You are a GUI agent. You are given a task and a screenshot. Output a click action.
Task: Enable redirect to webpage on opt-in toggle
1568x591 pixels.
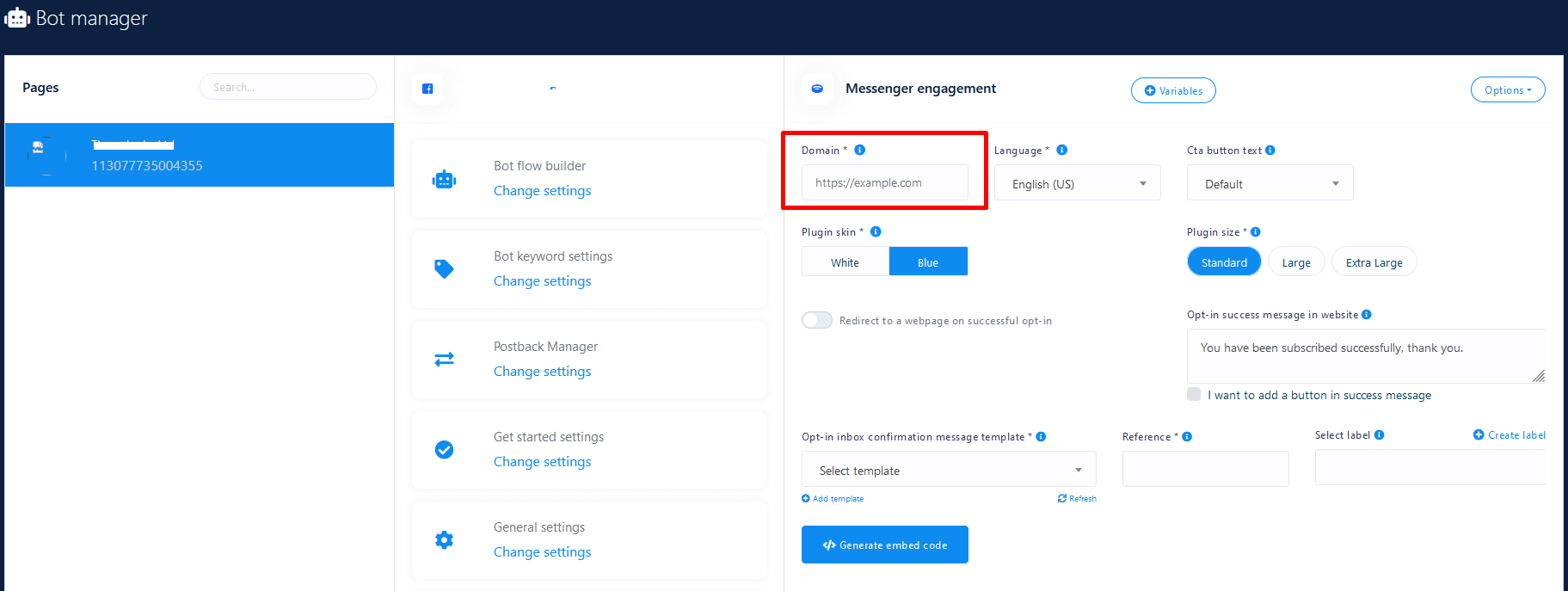coord(816,320)
